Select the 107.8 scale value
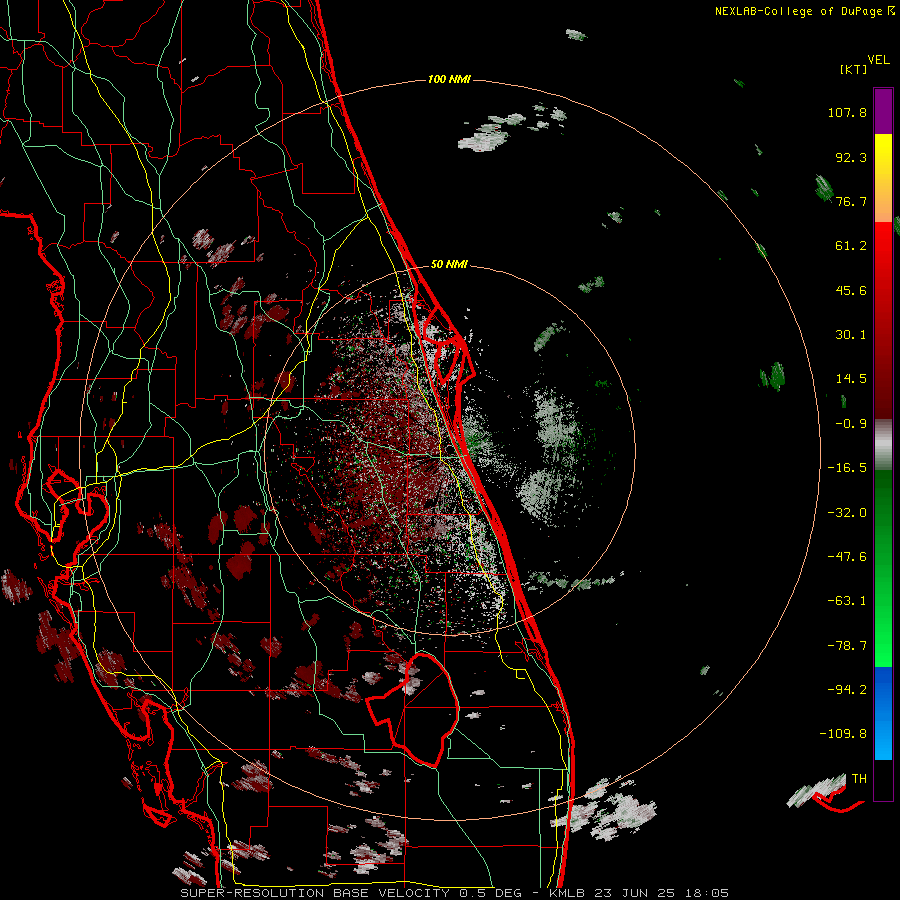 click(x=847, y=112)
